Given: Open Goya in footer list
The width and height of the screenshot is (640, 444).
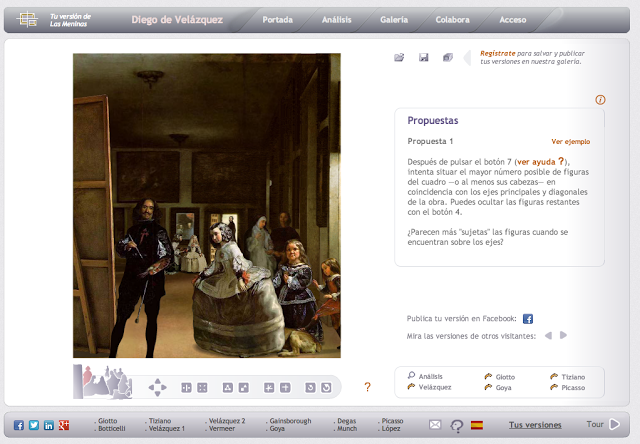Looking at the screenshot, I should coord(277,428).
